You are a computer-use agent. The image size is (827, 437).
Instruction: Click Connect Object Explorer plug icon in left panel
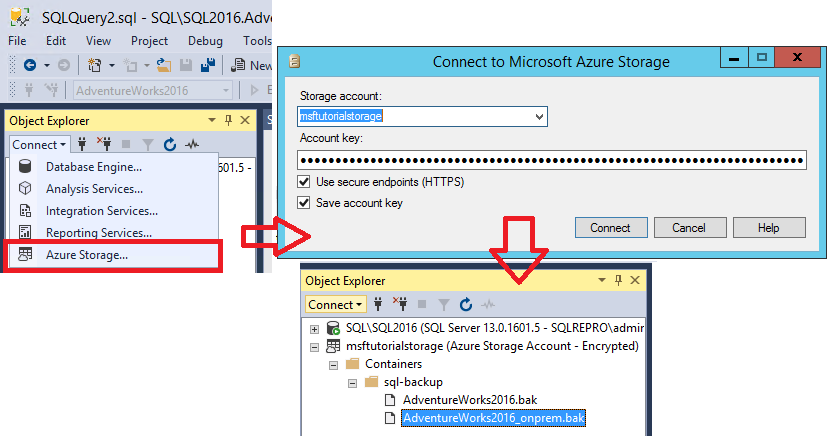click(x=82, y=144)
